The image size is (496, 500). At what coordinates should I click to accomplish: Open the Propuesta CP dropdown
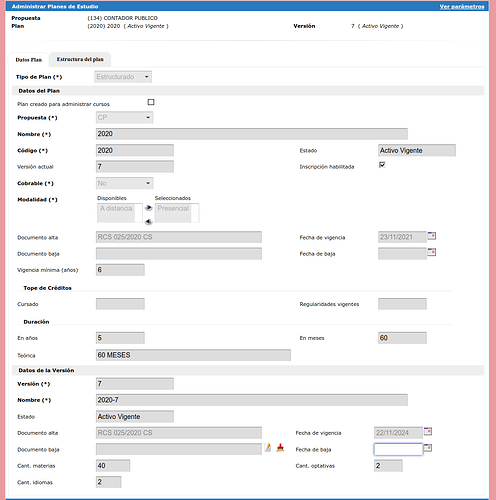pyautogui.click(x=124, y=117)
